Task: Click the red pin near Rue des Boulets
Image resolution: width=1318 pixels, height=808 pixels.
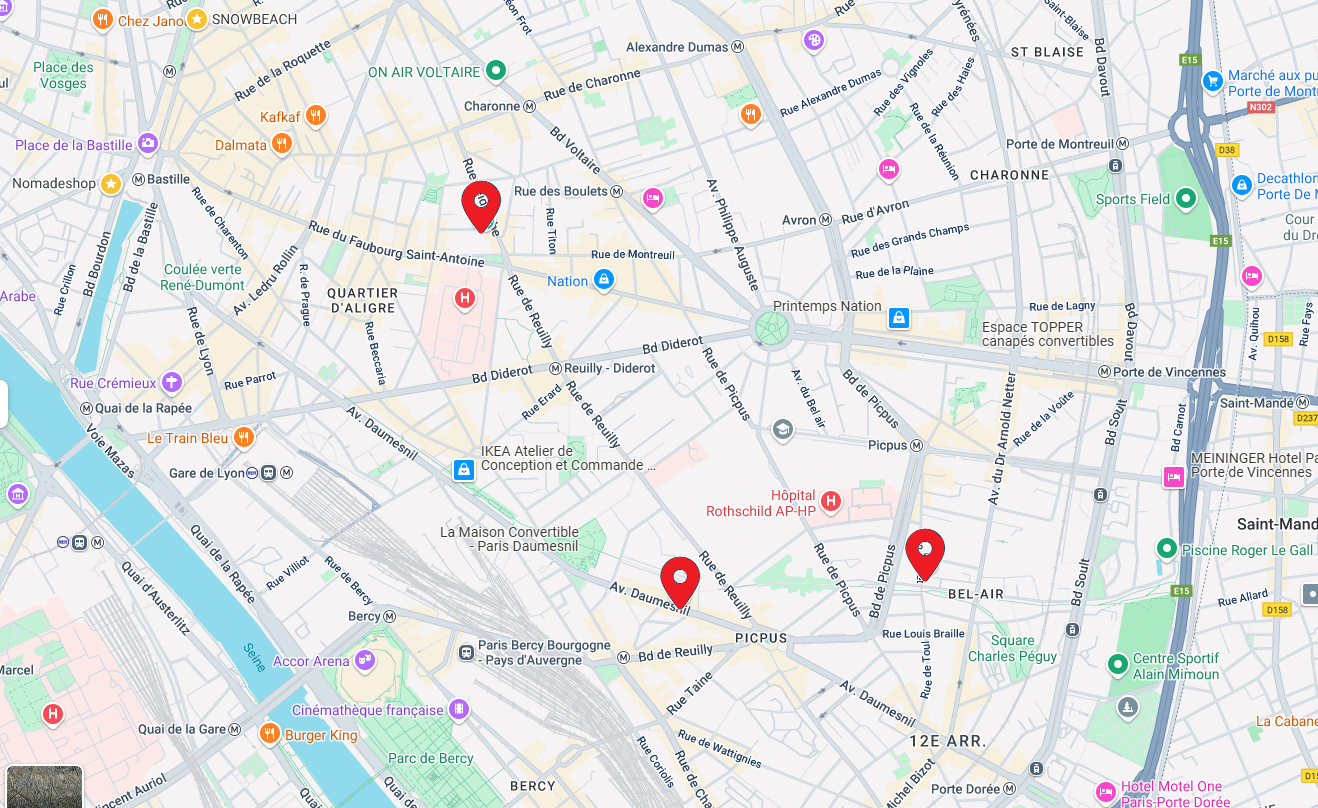Action: click(x=481, y=206)
